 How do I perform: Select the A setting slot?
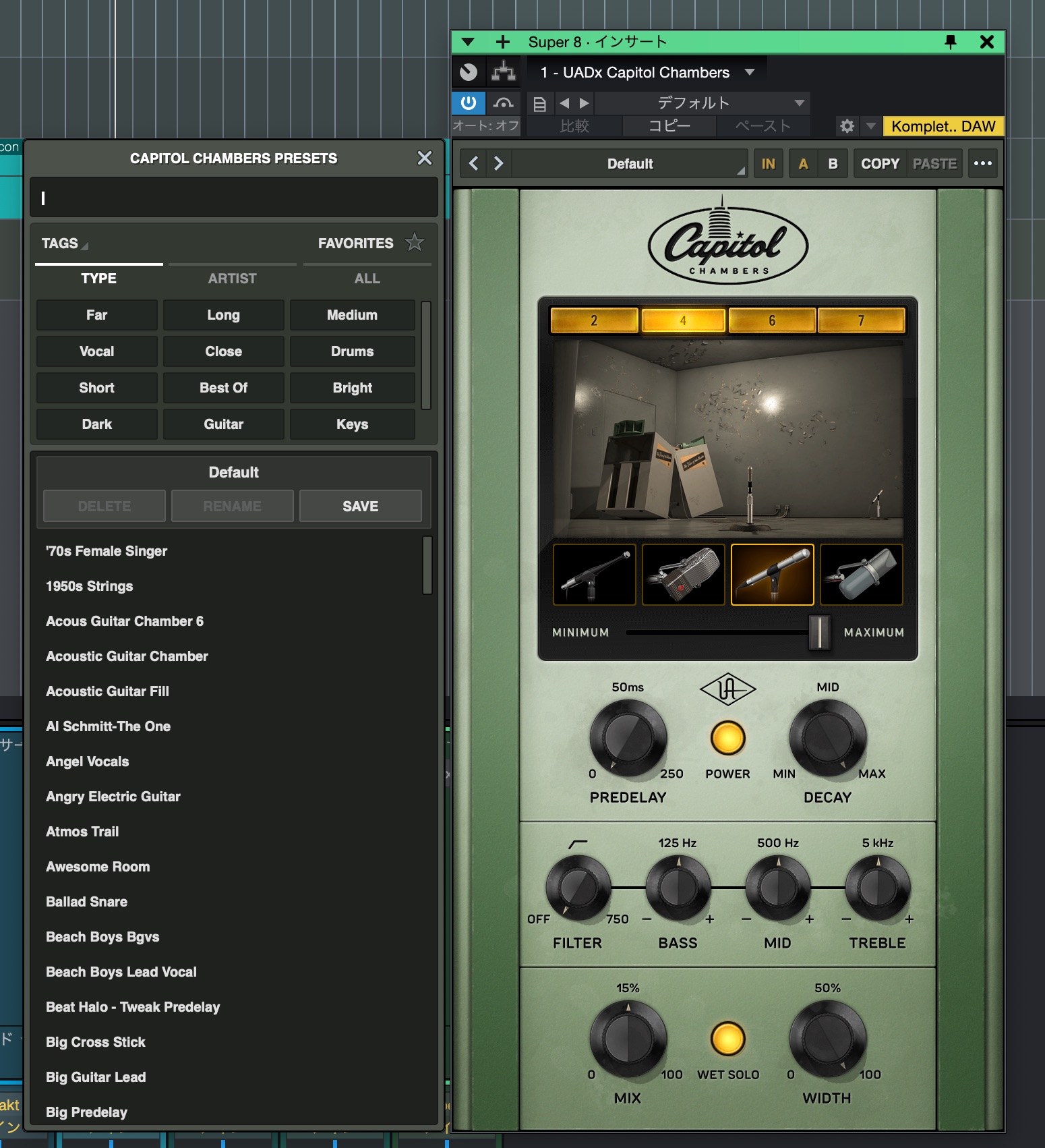coord(803,164)
